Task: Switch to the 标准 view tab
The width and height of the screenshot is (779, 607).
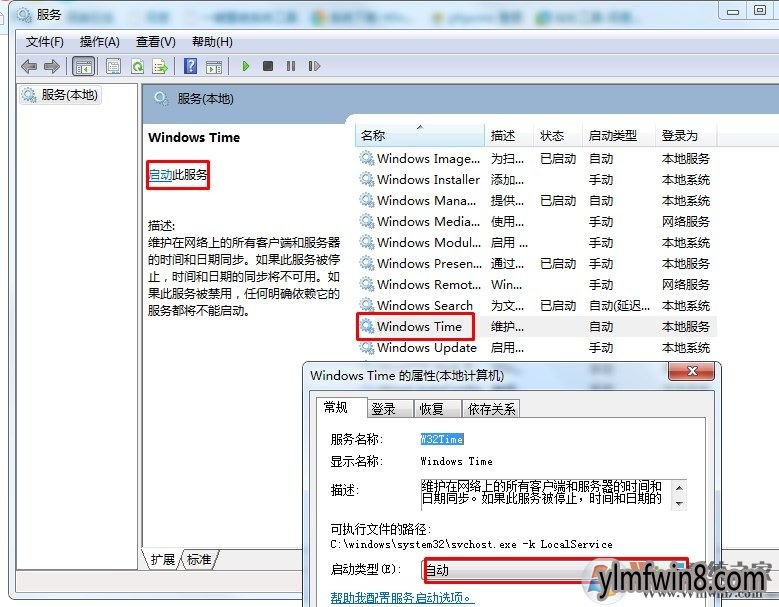Action: coord(199,559)
